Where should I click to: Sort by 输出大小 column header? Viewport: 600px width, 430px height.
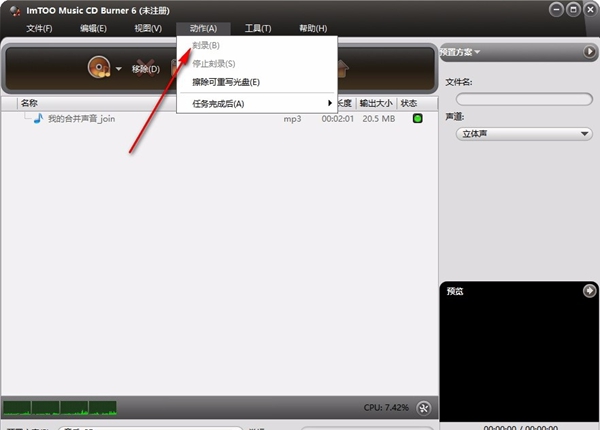click(376, 103)
